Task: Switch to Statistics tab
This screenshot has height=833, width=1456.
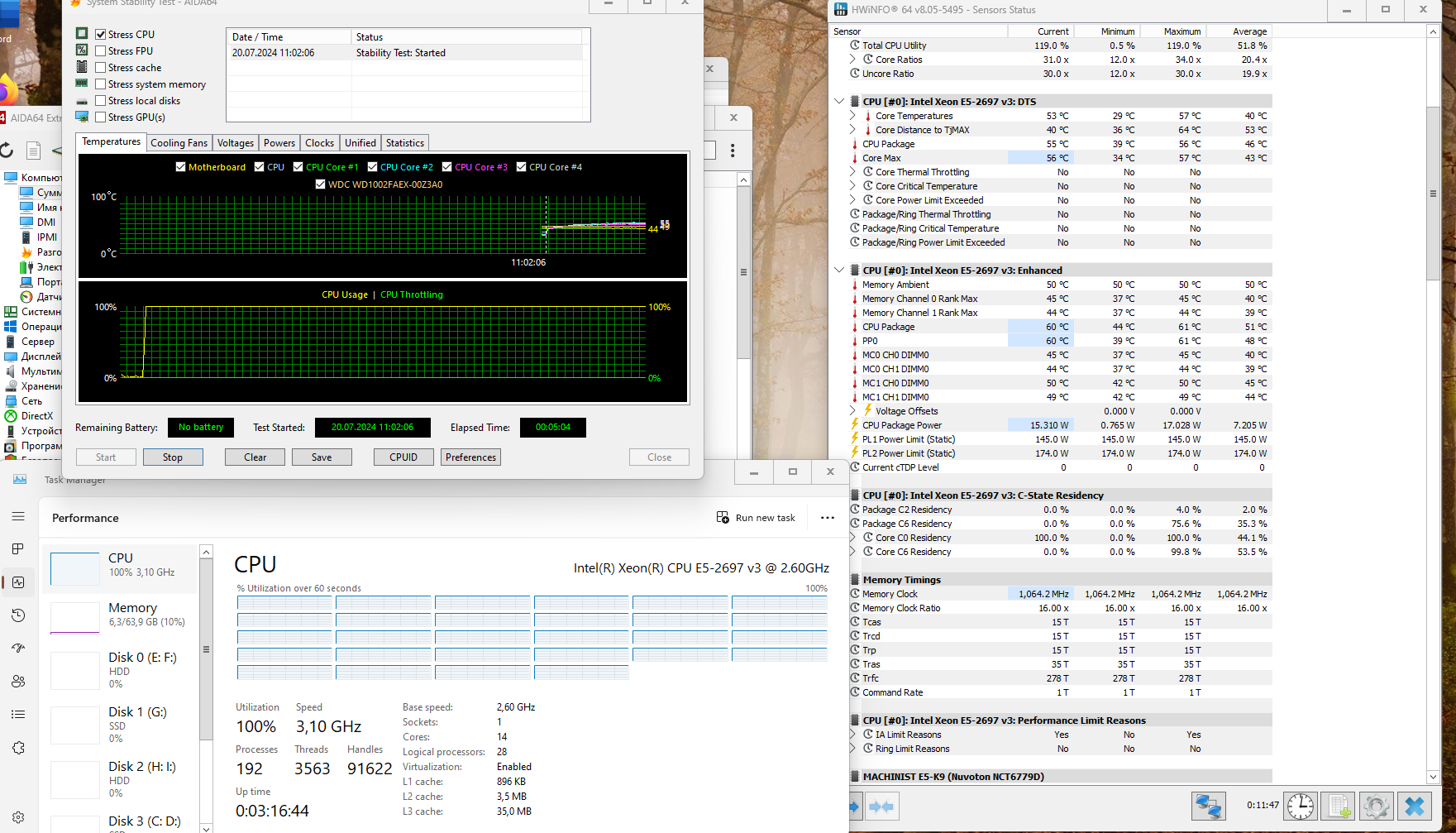Action: tap(405, 143)
